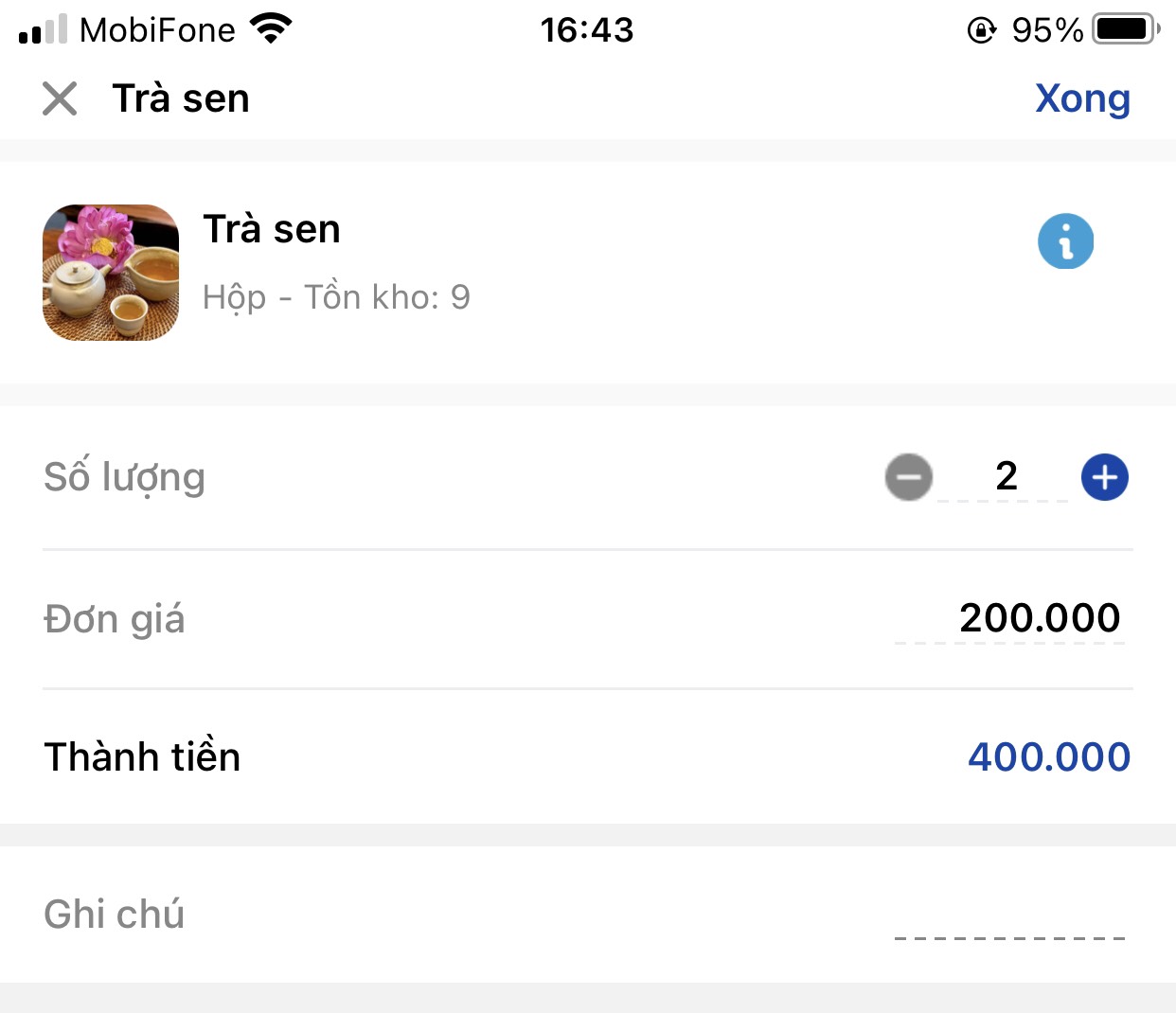Tap the rotation lock status icon
1176x1013 pixels.
pyautogui.click(x=981, y=30)
